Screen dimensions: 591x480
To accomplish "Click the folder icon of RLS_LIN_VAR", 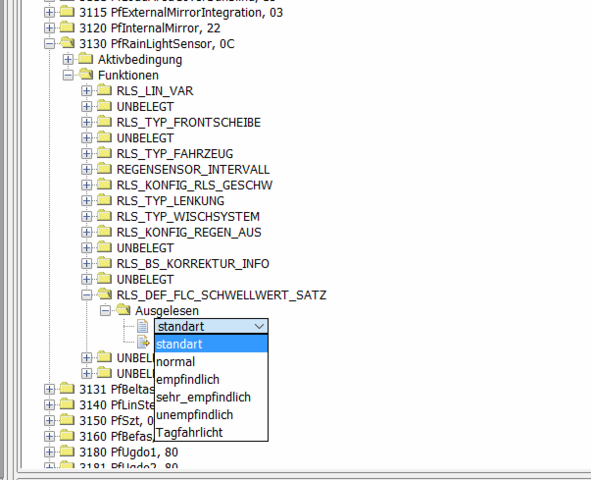I will [x=104, y=90].
